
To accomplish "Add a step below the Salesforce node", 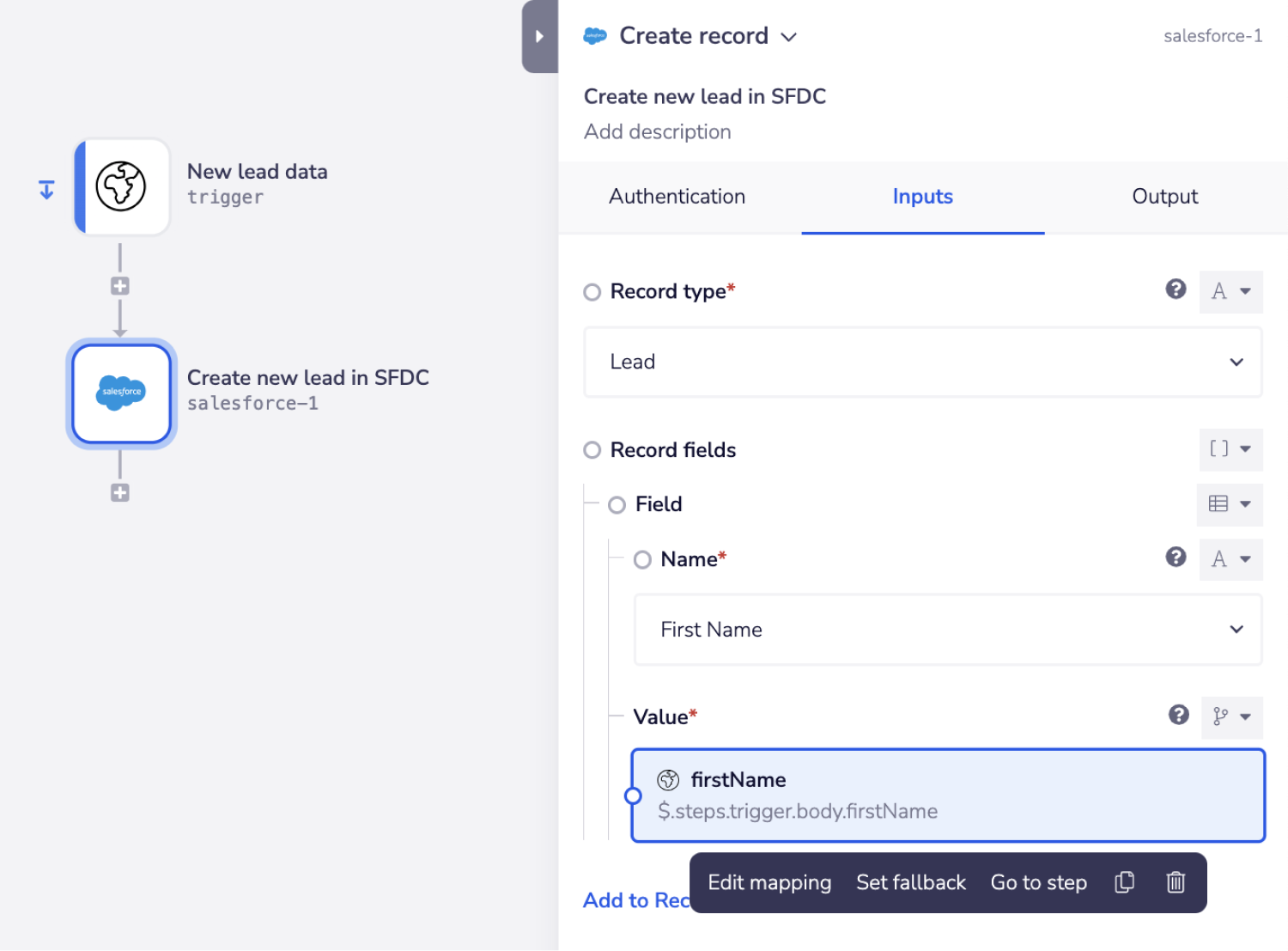I will coord(120,492).
